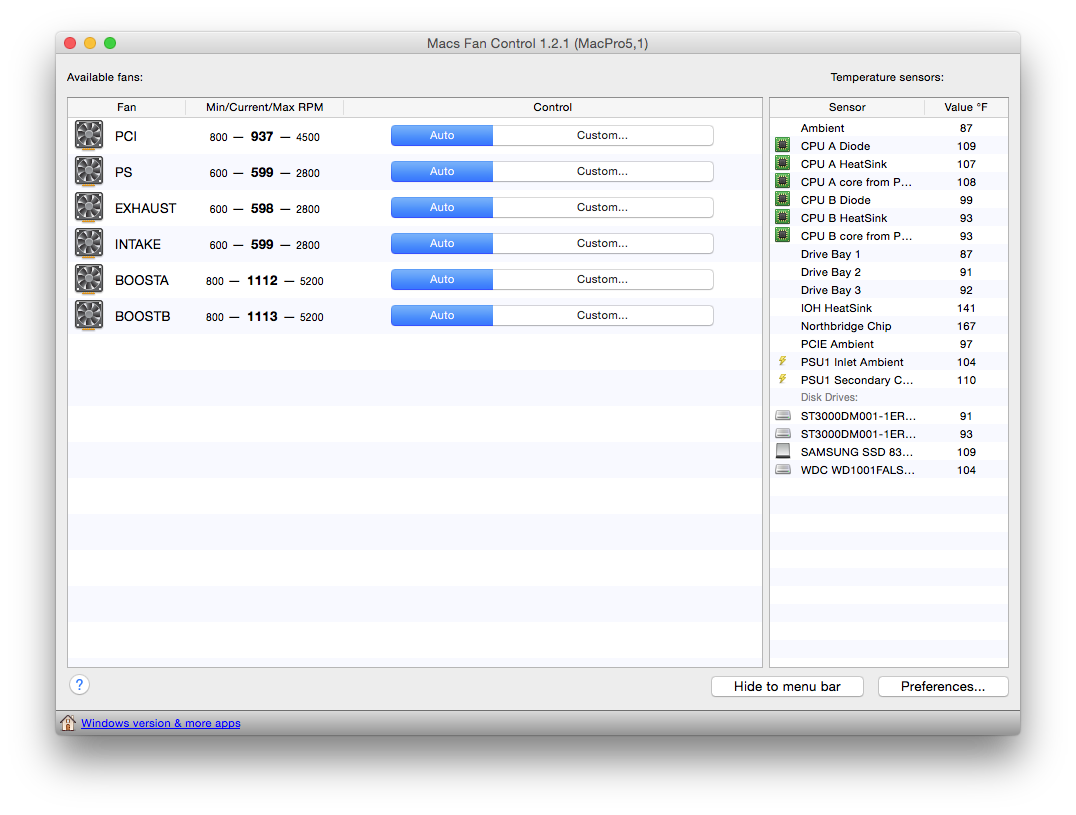
Task: Click the drive icon of ST3000DM001 at 93
Action: click(782, 434)
